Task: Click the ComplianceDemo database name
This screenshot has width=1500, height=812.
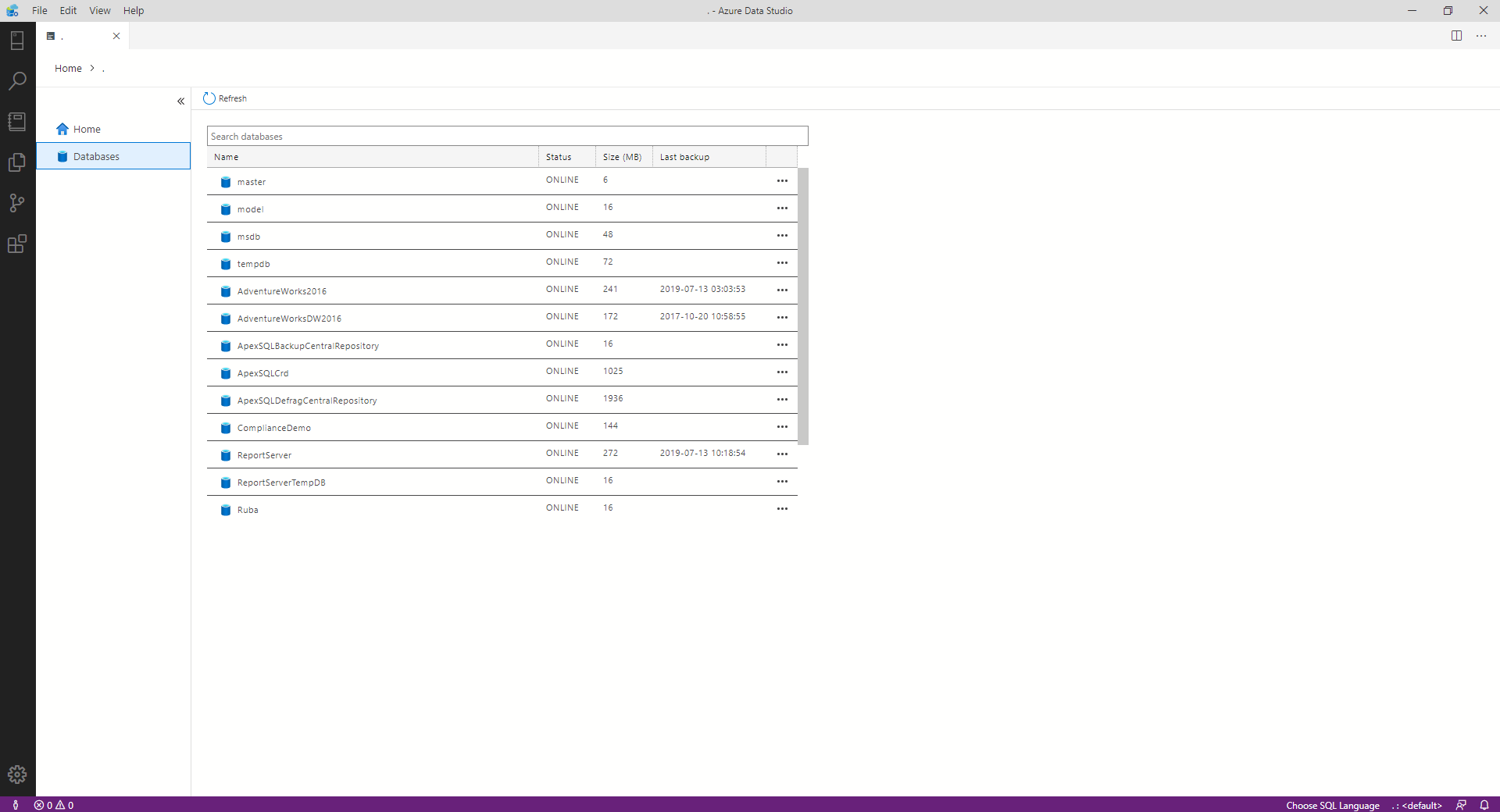Action: tap(274, 428)
